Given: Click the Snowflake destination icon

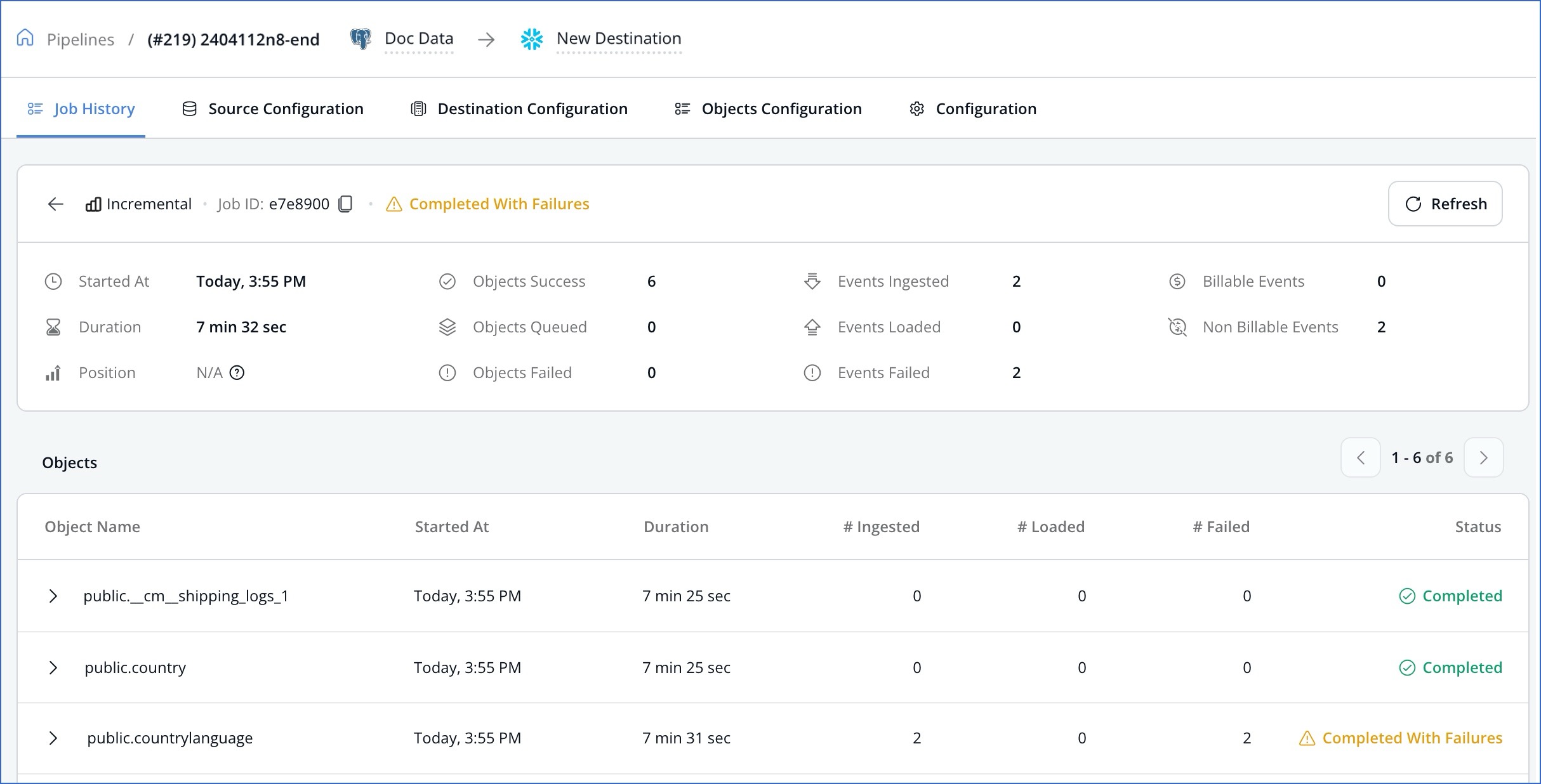Looking at the screenshot, I should click(532, 39).
